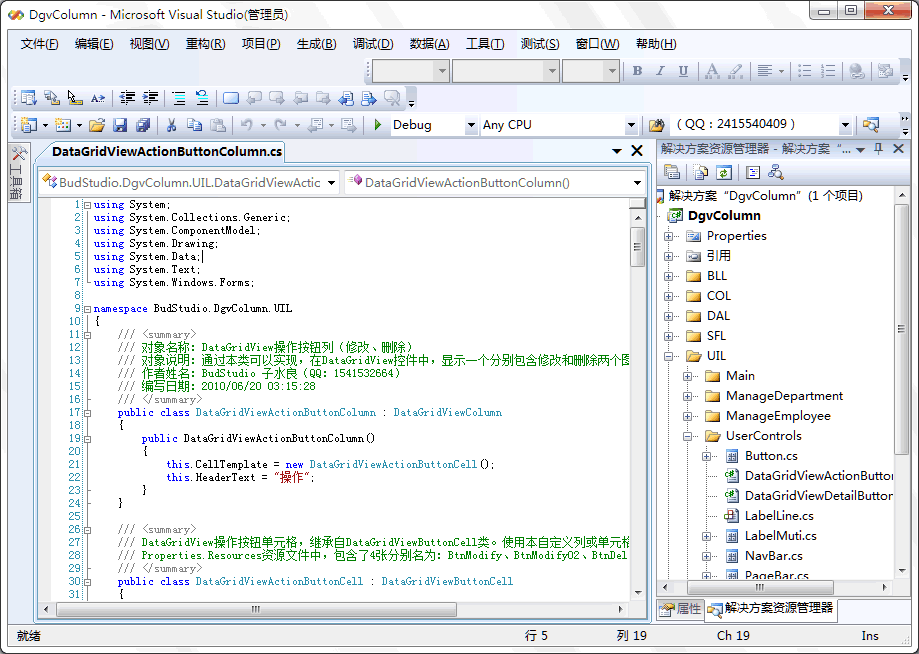Click the Increase Line Indent icon
The image size is (919, 654).
(151, 98)
